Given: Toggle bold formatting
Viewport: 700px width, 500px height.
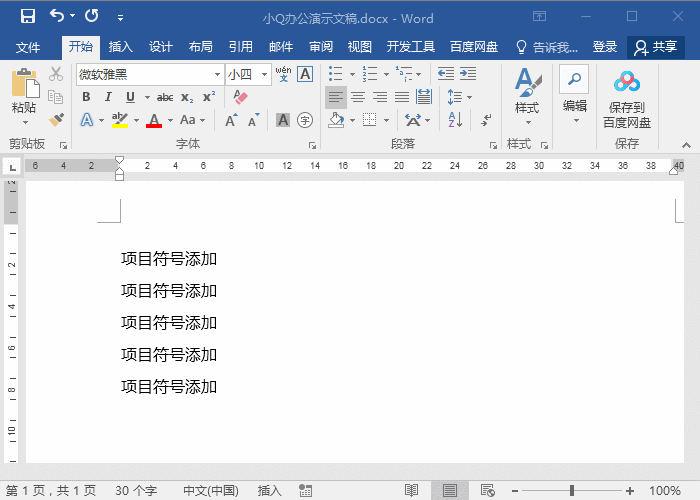Looking at the screenshot, I should (x=86, y=97).
